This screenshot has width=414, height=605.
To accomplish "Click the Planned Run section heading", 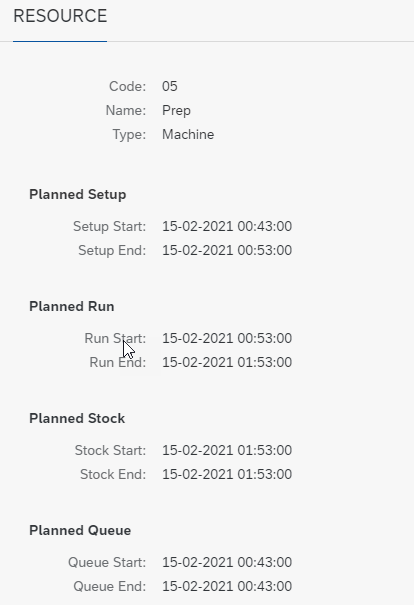I will pos(72,306).
